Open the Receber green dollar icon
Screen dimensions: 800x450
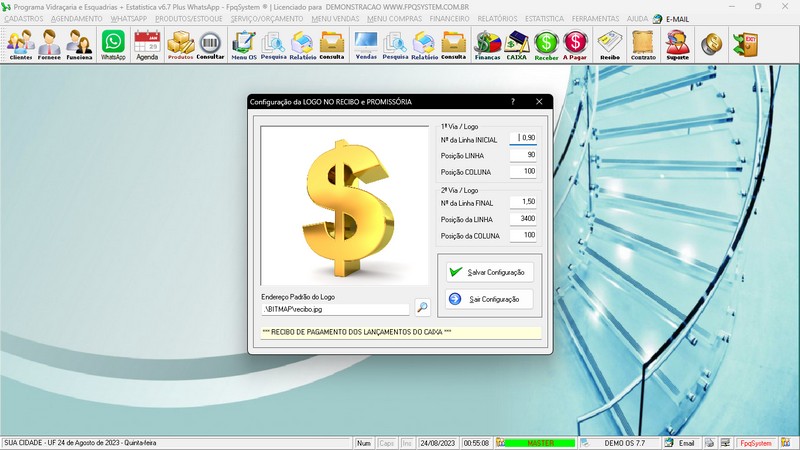click(546, 45)
